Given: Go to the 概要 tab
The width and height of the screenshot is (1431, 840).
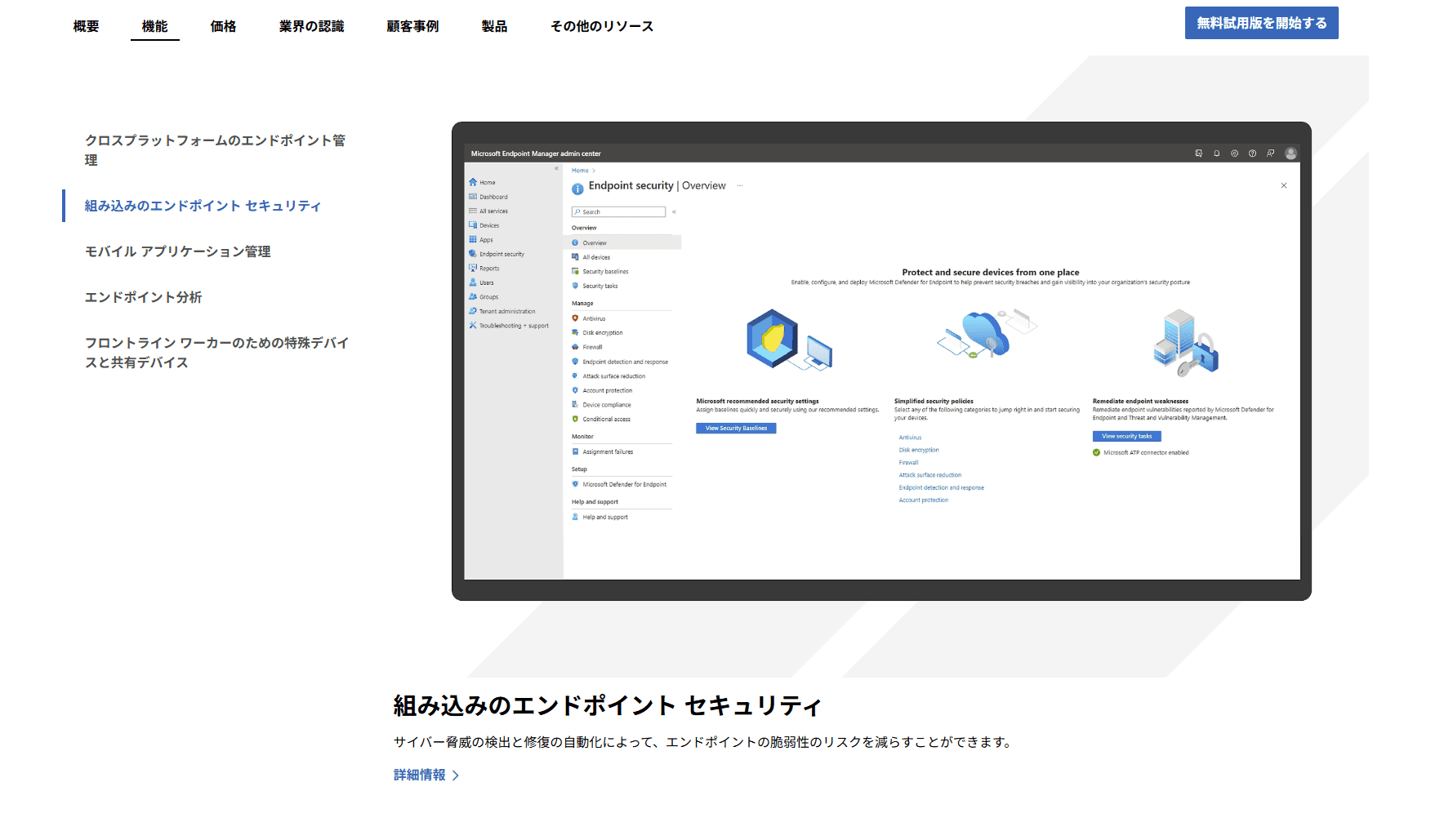Looking at the screenshot, I should [x=87, y=26].
